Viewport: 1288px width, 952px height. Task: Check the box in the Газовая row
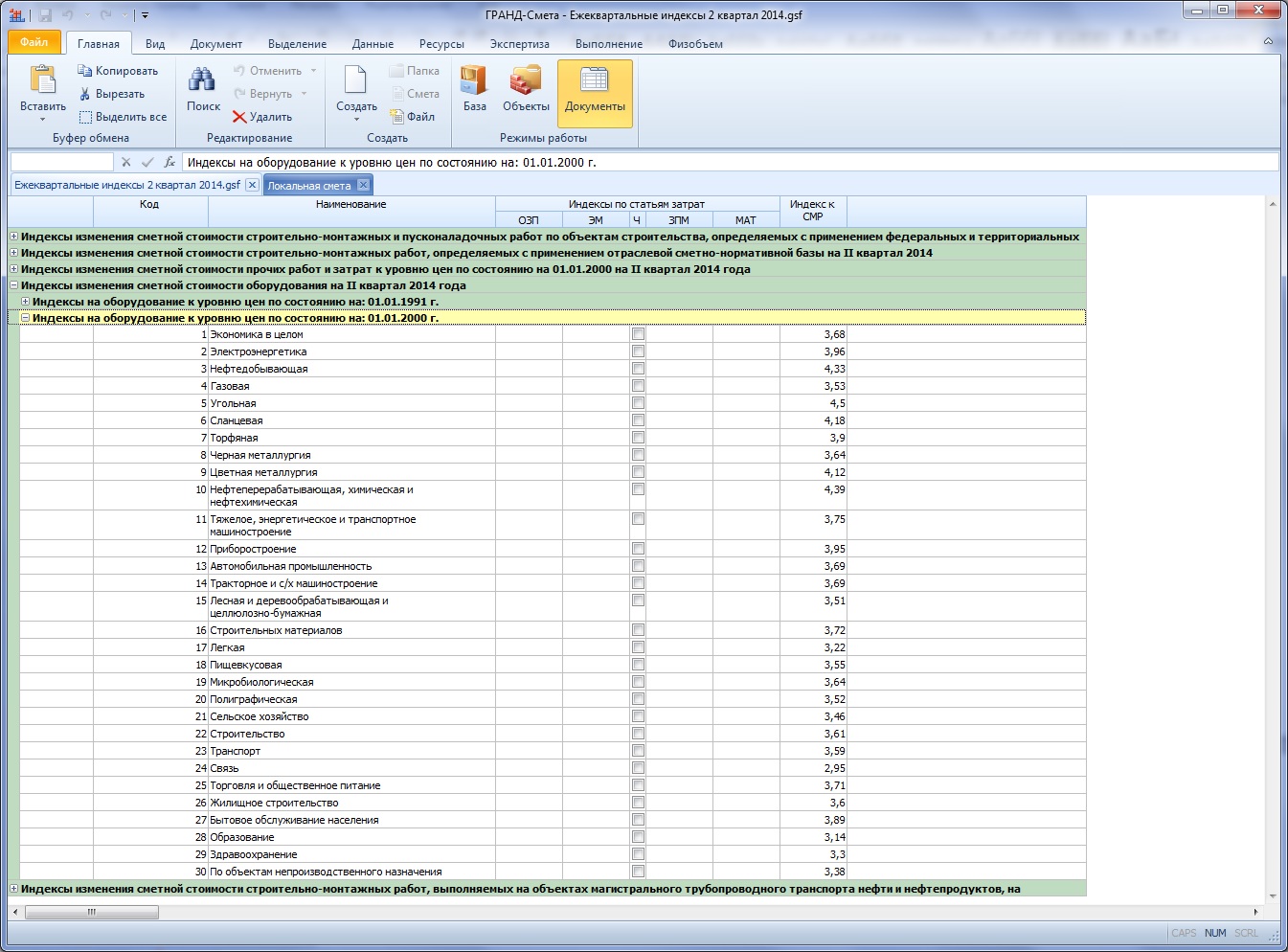click(x=638, y=386)
